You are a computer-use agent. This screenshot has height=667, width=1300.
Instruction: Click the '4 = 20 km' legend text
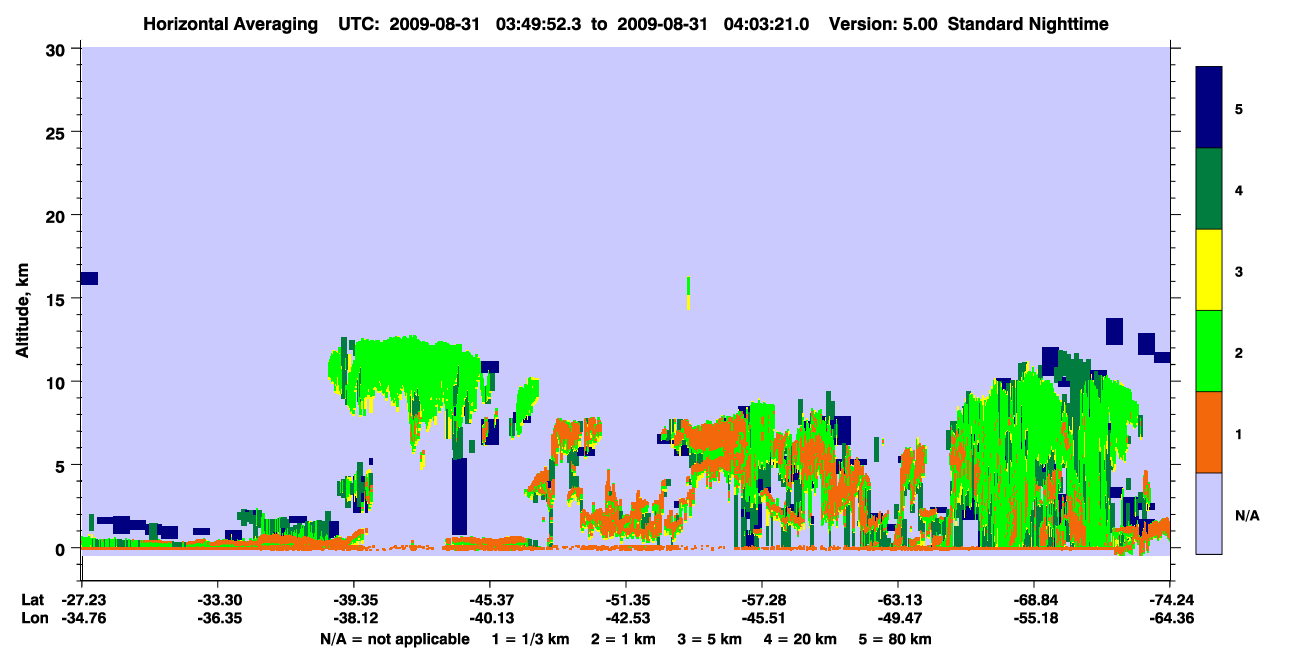(x=801, y=639)
